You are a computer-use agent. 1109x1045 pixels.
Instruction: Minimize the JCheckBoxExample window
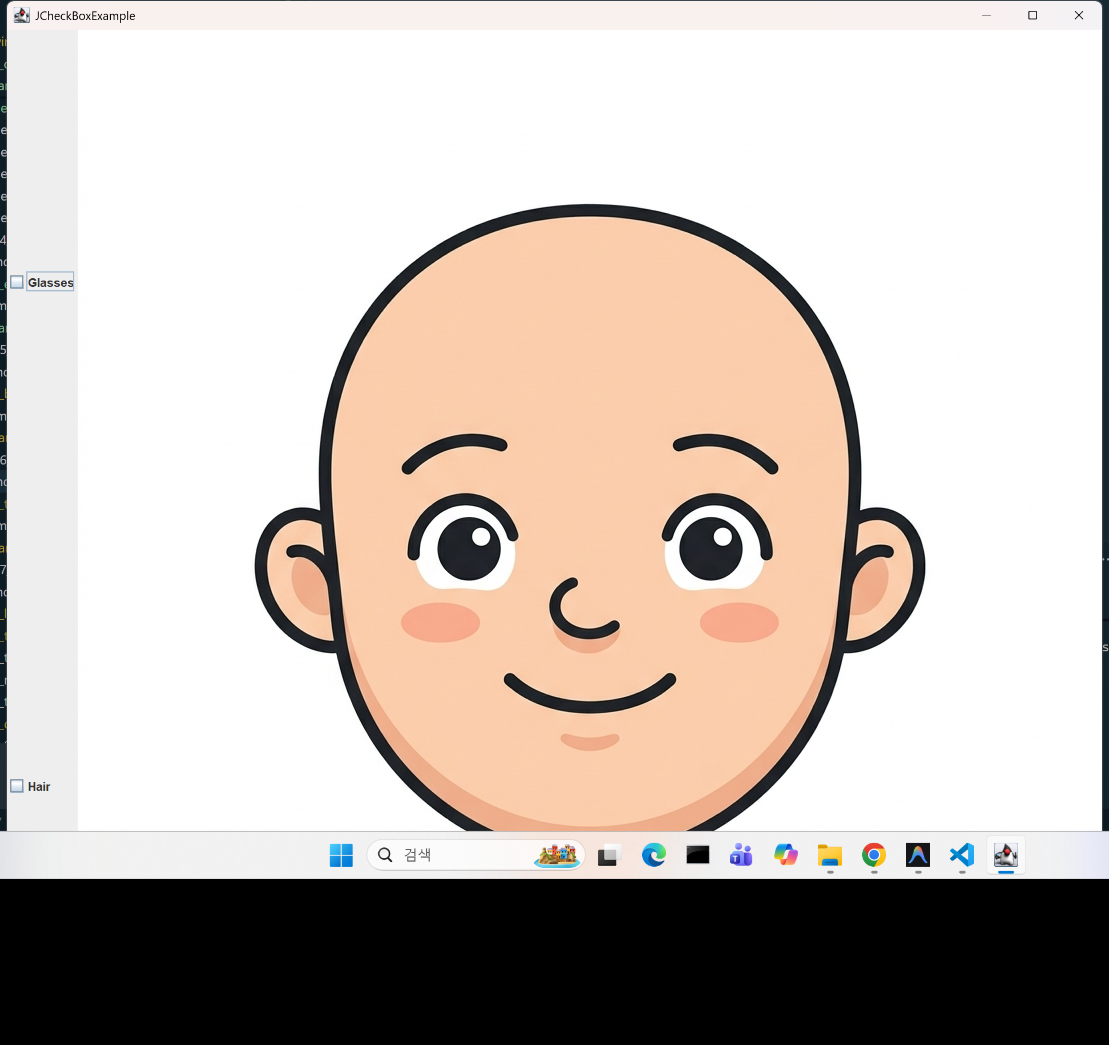(987, 16)
